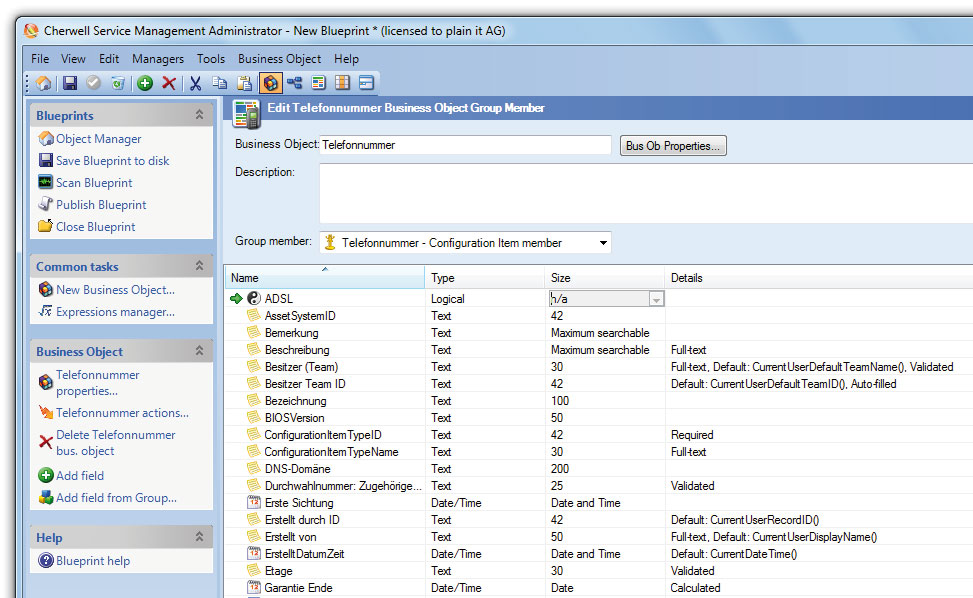Click the Scan Blueprint monitor icon
Screen dimensions: 973x598
pos(46,182)
